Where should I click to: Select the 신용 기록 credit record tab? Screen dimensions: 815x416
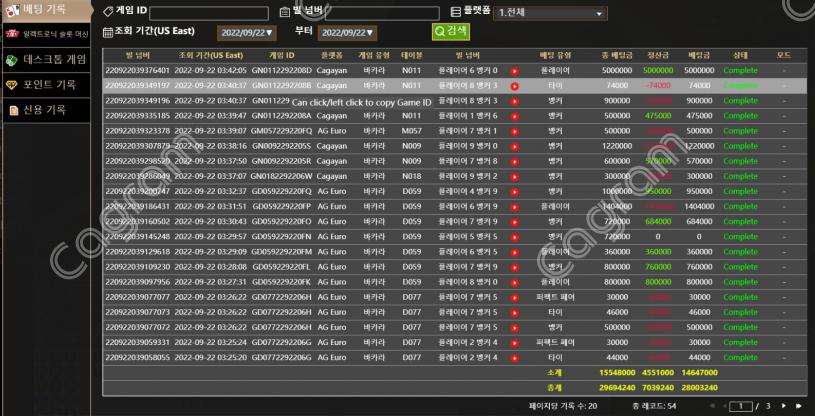point(47,110)
